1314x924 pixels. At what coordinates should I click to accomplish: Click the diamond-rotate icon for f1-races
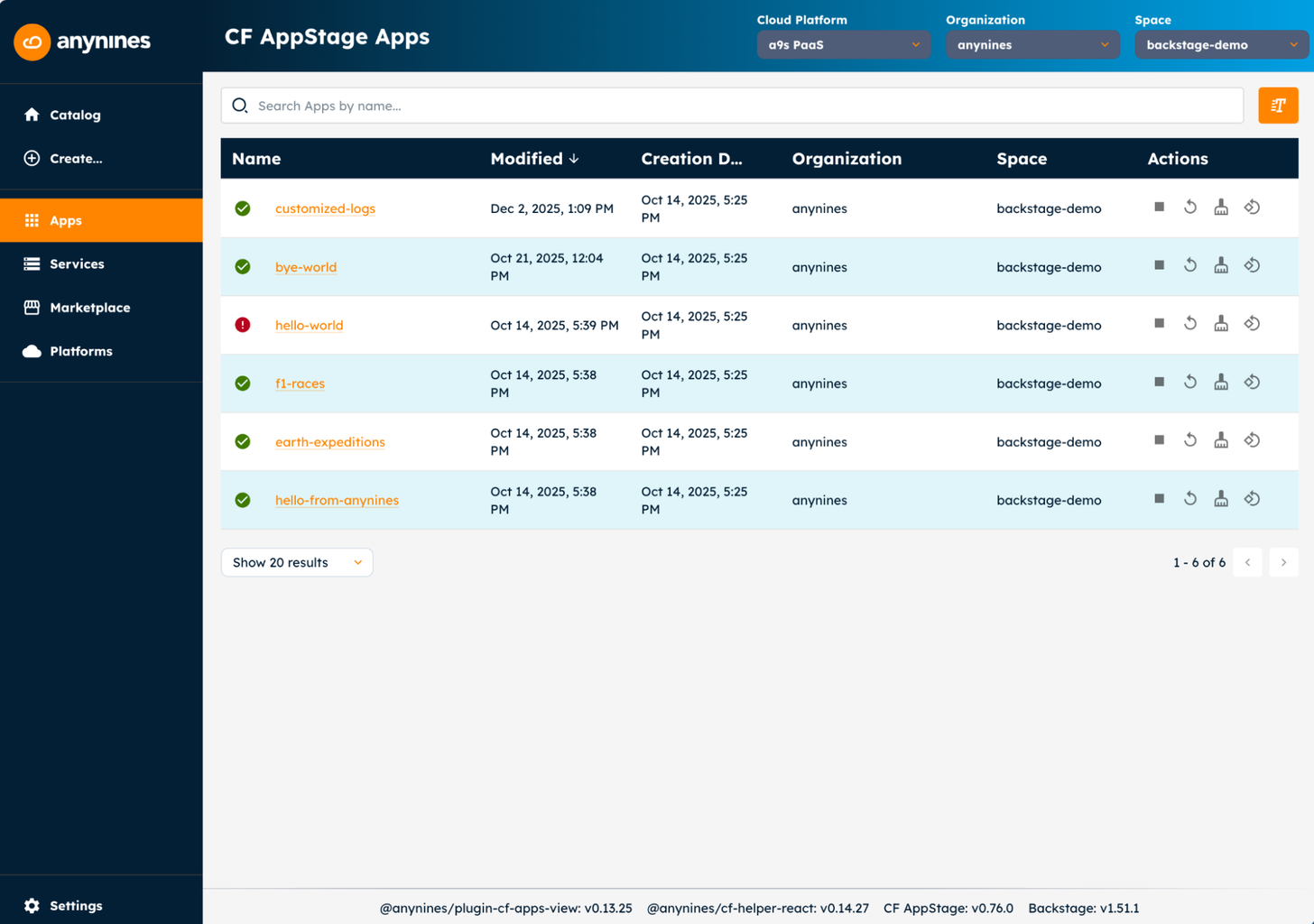1252,382
